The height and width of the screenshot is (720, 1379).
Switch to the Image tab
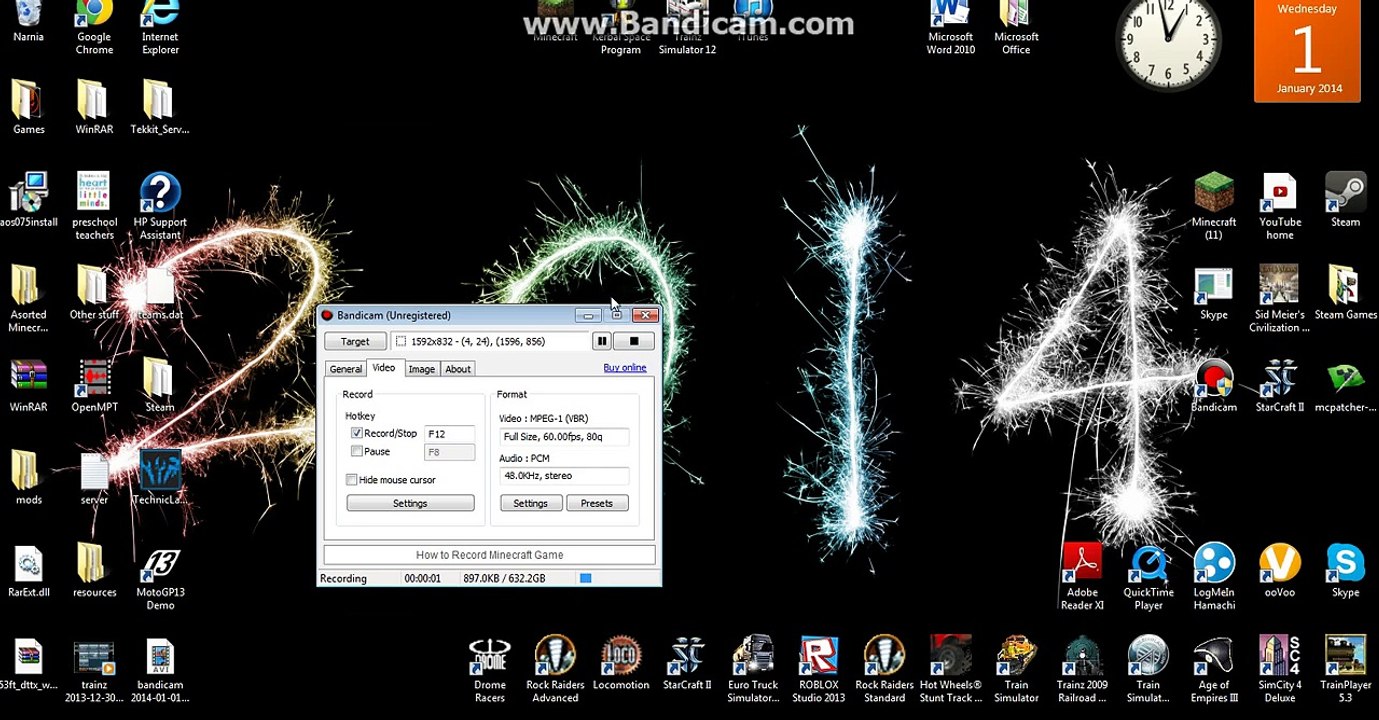point(422,369)
